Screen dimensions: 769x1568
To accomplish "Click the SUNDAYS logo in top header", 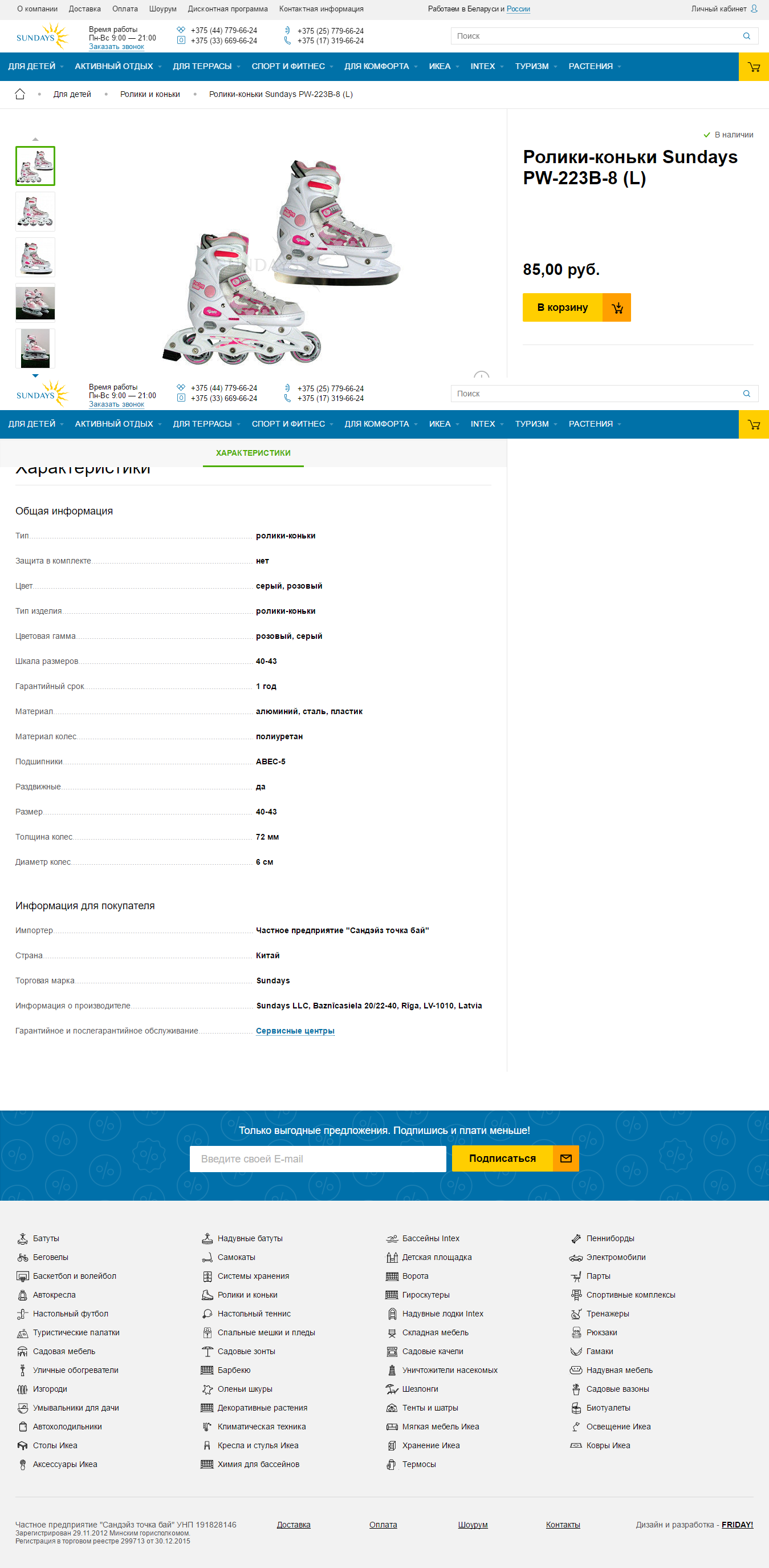I will 42,36.
